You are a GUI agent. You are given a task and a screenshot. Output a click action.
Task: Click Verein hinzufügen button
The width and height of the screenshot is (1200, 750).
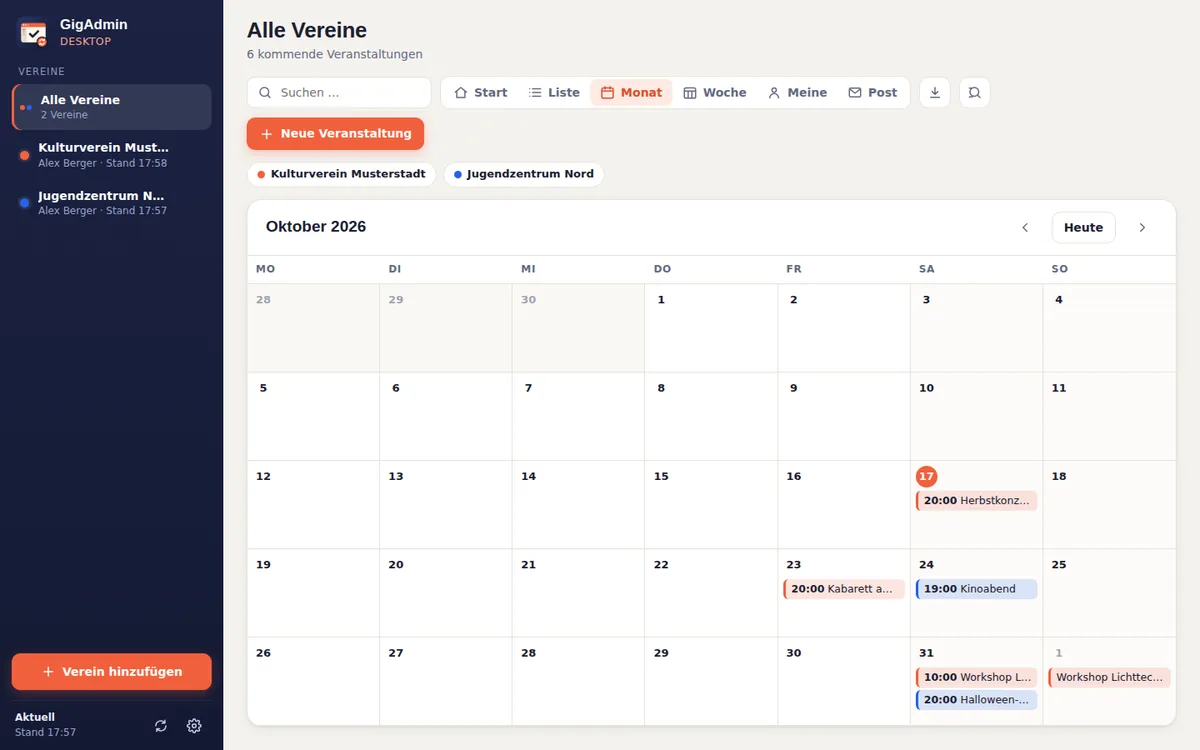111,671
